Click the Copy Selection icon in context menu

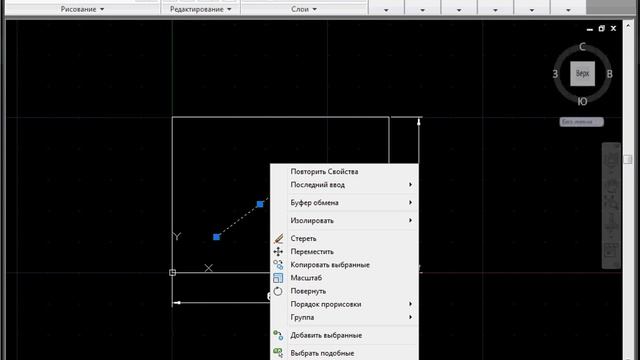tap(278, 264)
